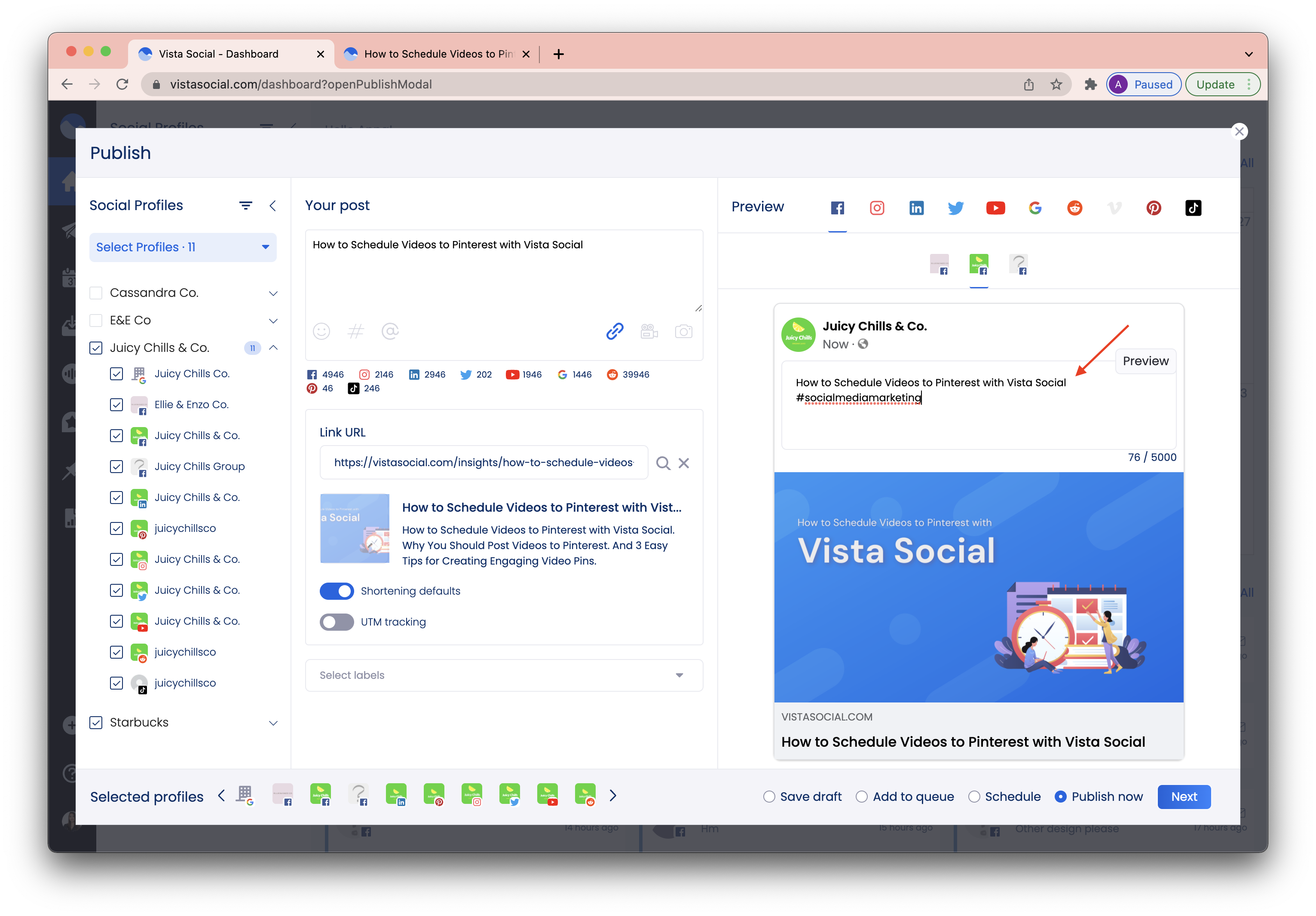The image size is (1316, 916).
Task: Go back in browser history
Action: (67, 85)
